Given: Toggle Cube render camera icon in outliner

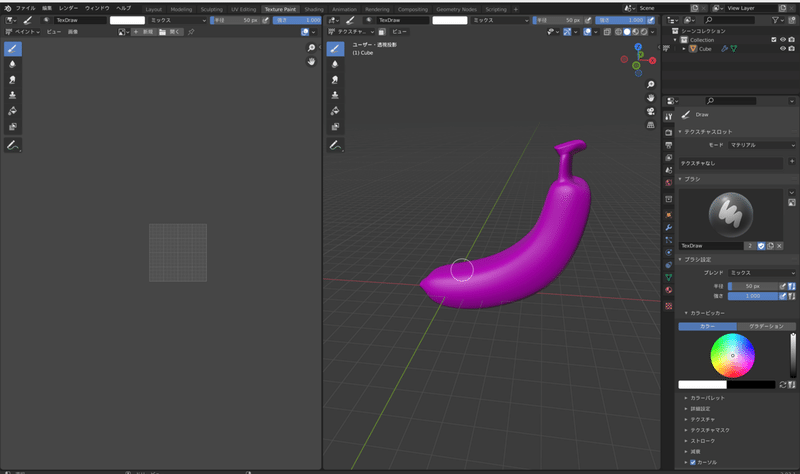Looking at the screenshot, I should (x=791, y=49).
